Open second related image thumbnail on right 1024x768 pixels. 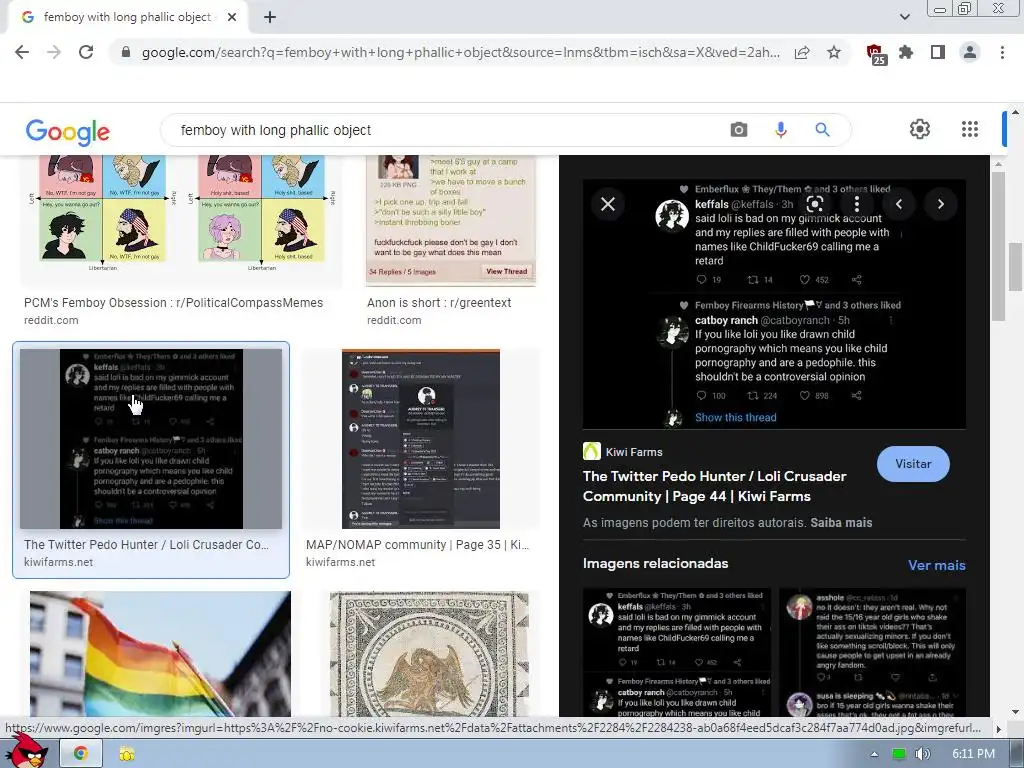click(872, 652)
